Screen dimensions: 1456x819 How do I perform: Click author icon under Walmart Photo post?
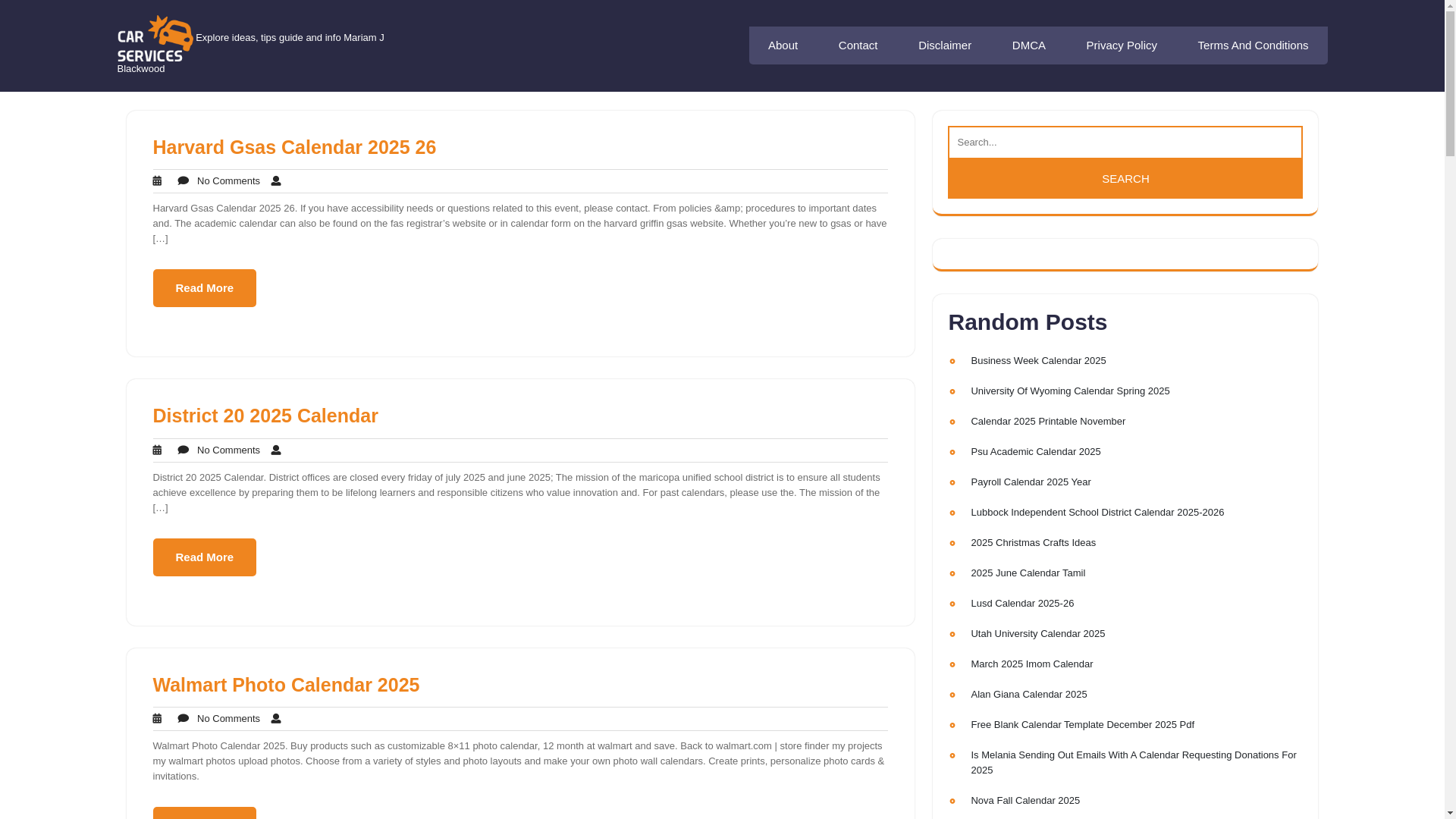coord(276,719)
